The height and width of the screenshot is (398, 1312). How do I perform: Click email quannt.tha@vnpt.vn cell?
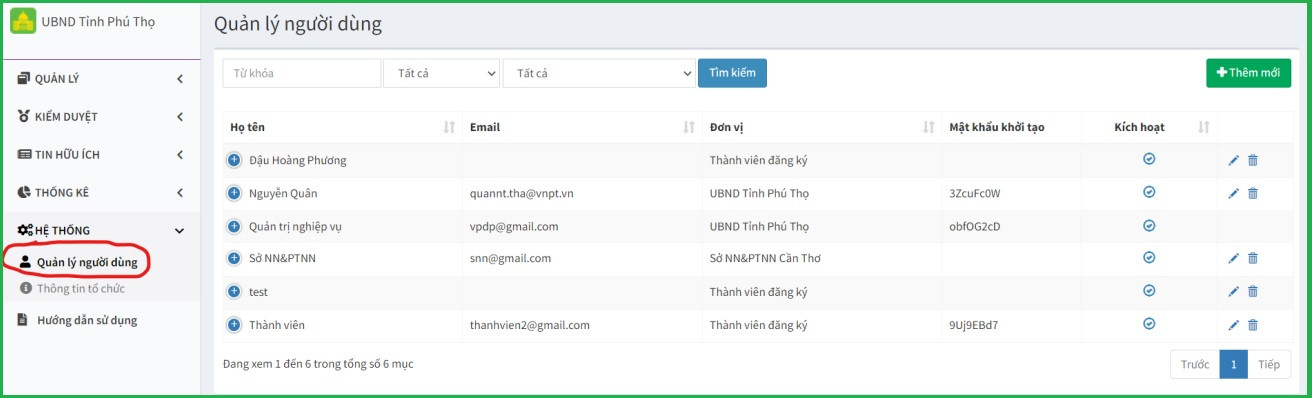pyautogui.click(x=523, y=193)
